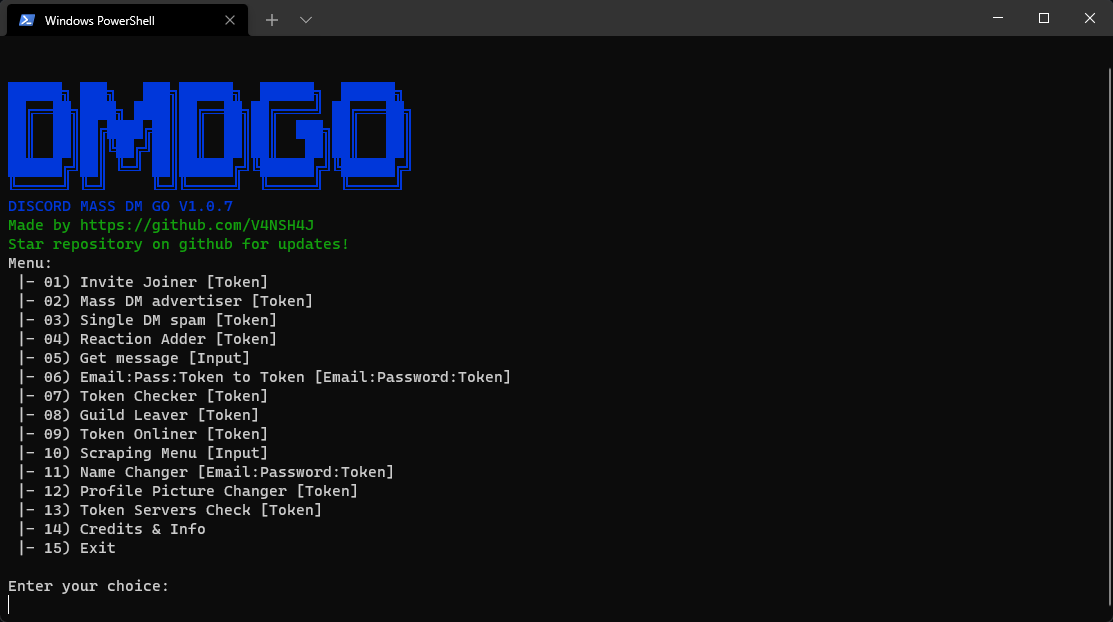Click 'Star repository on github for updates!' text

coord(178,244)
